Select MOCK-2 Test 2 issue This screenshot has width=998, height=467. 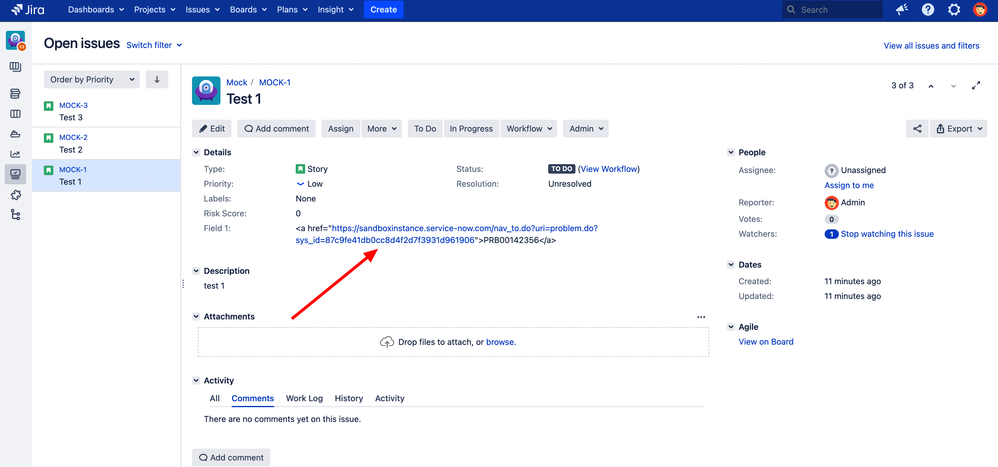point(106,143)
